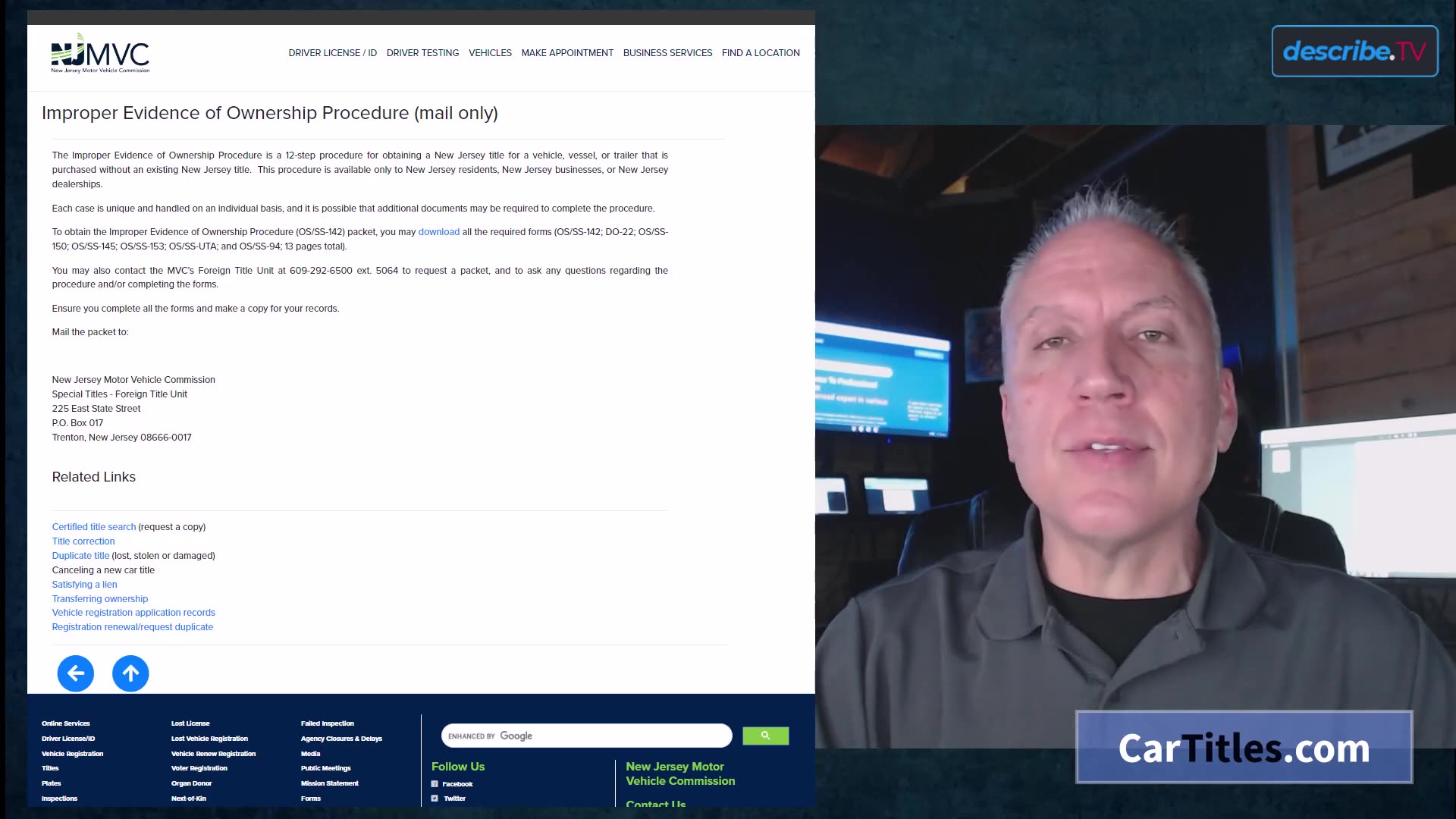Select the MAKE APPOINTMENT tab
1456x819 pixels.
coord(567,52)
